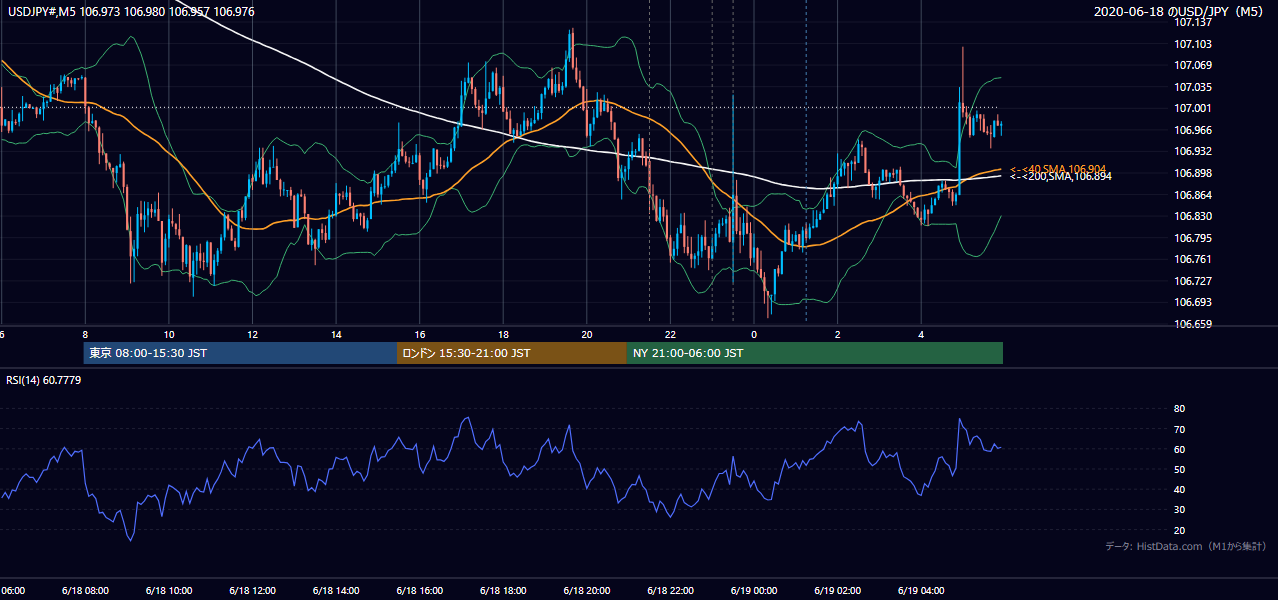Click RSI scale value 60

(1179, 449)
